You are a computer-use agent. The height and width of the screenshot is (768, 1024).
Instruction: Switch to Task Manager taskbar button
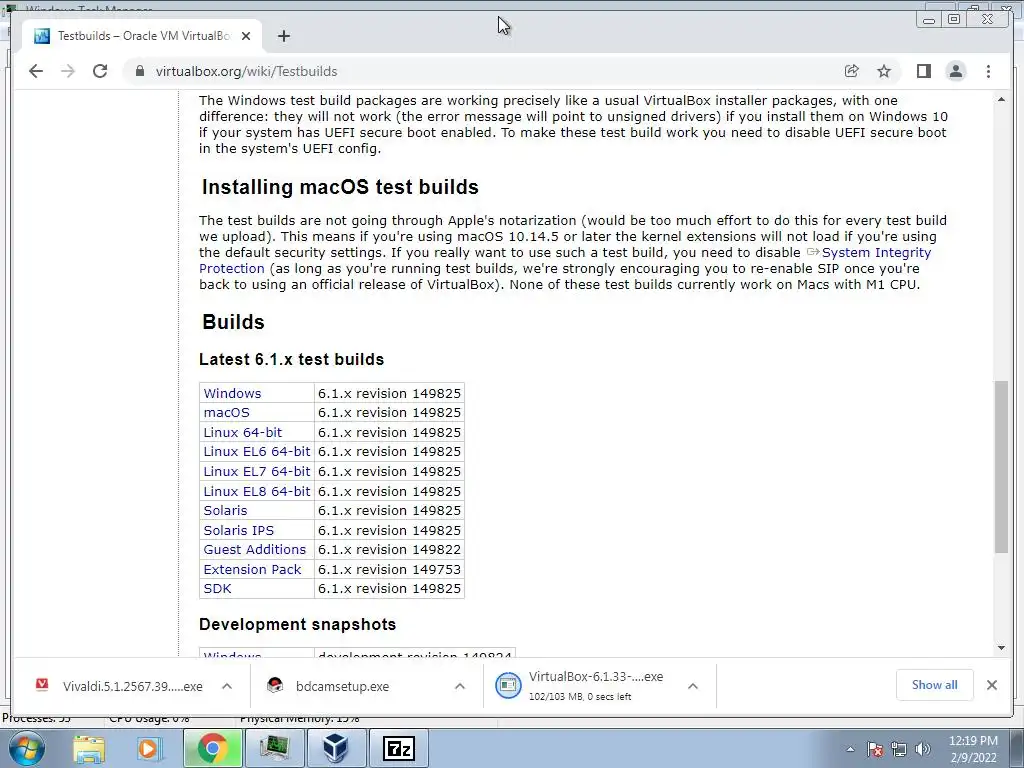(x=274, y=748)
